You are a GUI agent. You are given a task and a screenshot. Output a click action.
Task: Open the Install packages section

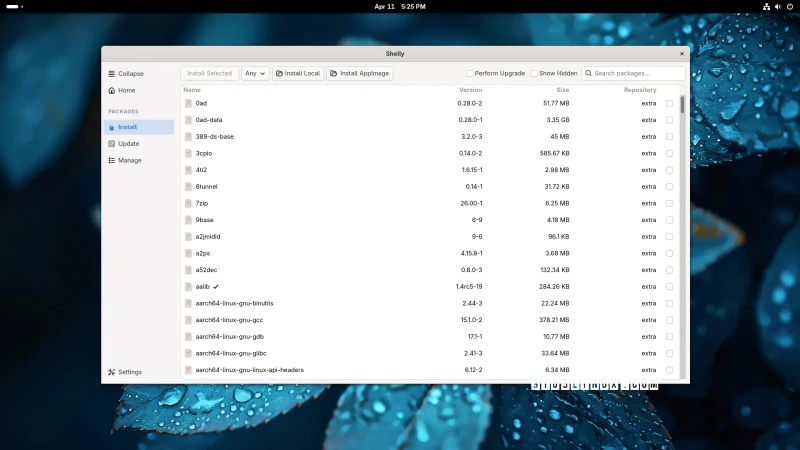[139, 127]
